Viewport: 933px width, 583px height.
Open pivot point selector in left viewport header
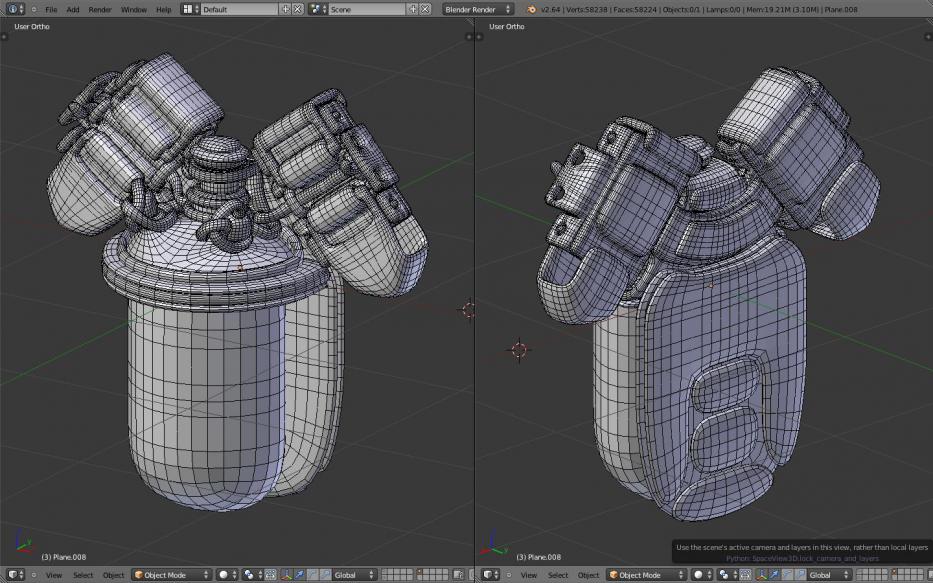pos(250,575)
